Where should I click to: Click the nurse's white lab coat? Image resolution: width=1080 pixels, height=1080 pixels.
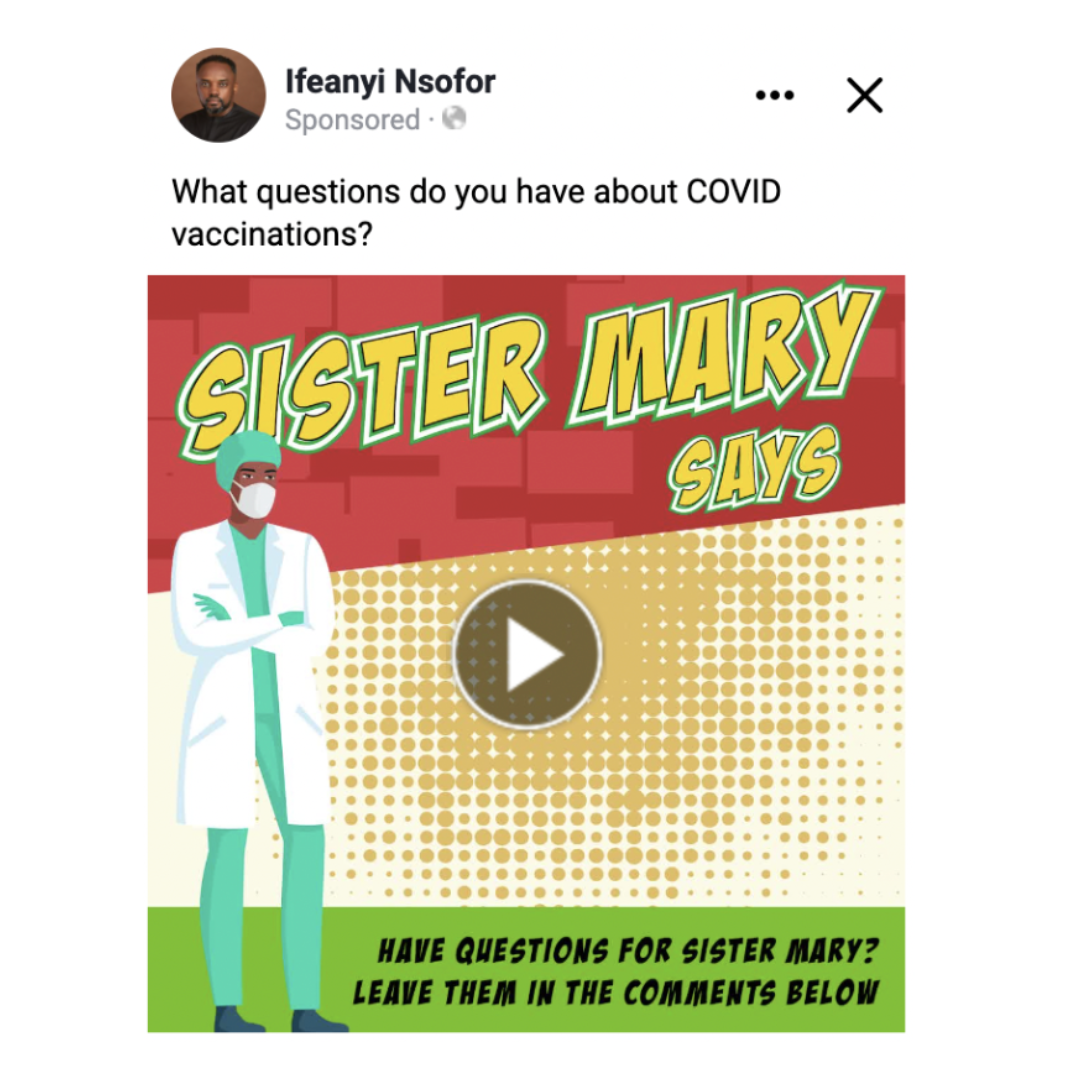[x=249, y=675]
